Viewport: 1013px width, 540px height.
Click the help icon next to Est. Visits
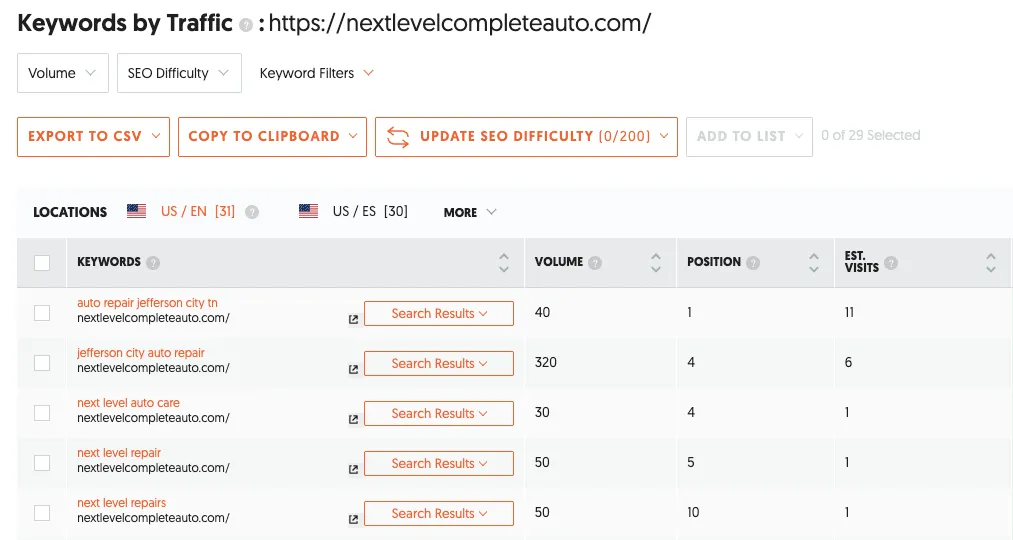(x=891, y=264)
